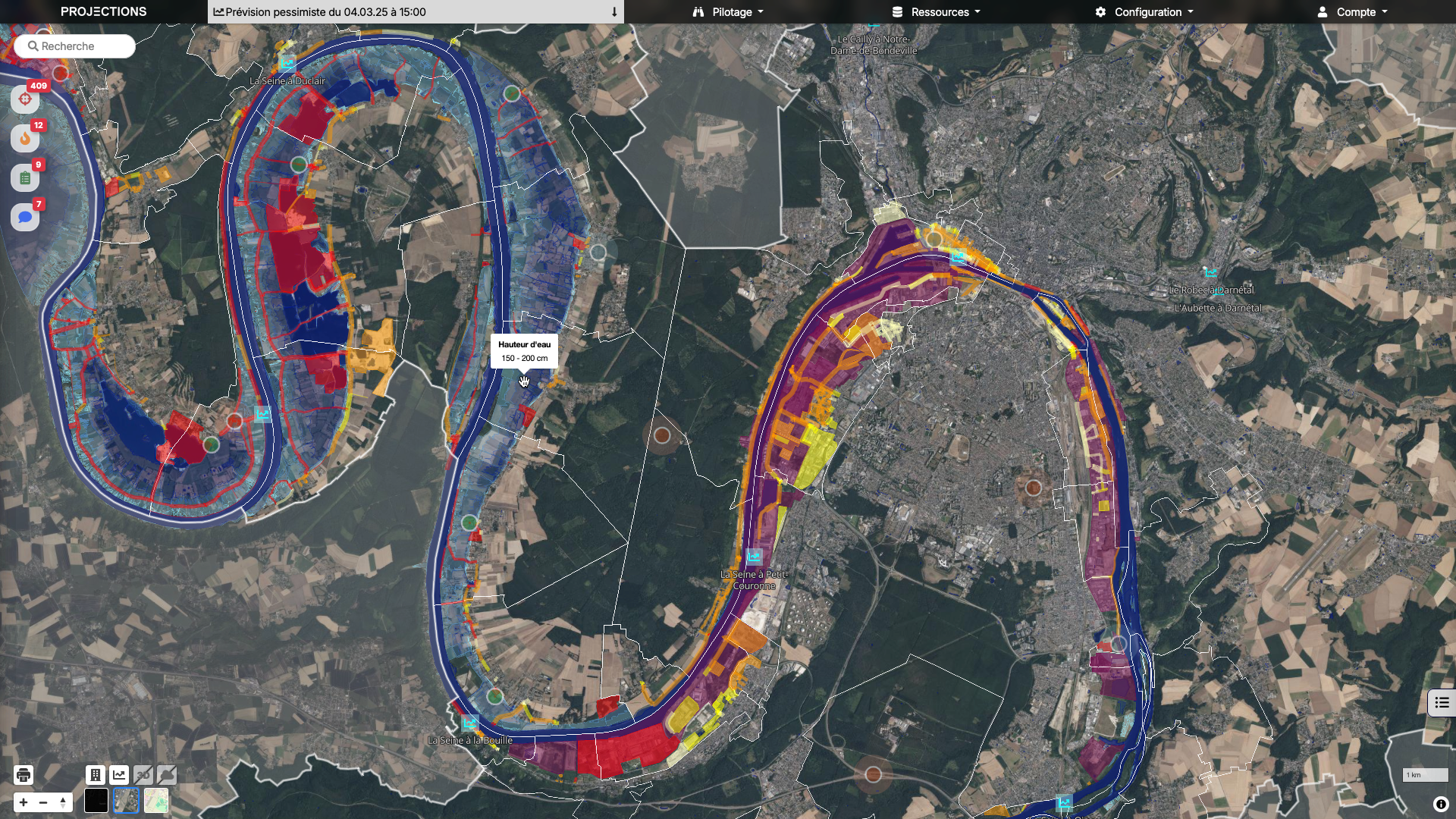Toggle the cloud weather layer button
This screenshot has width=1456, height=819.
167,775
